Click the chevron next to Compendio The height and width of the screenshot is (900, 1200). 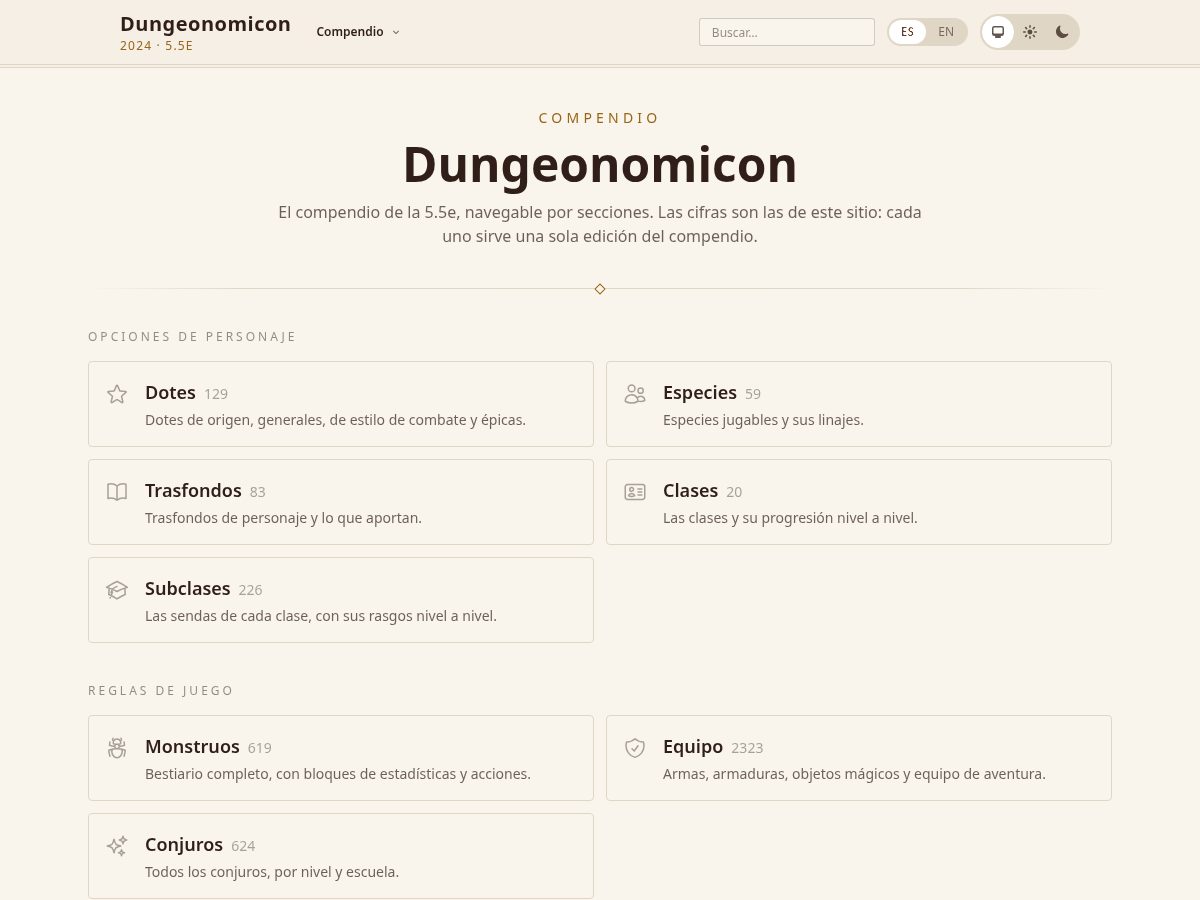pyautogui.click(x=396, y=32)
